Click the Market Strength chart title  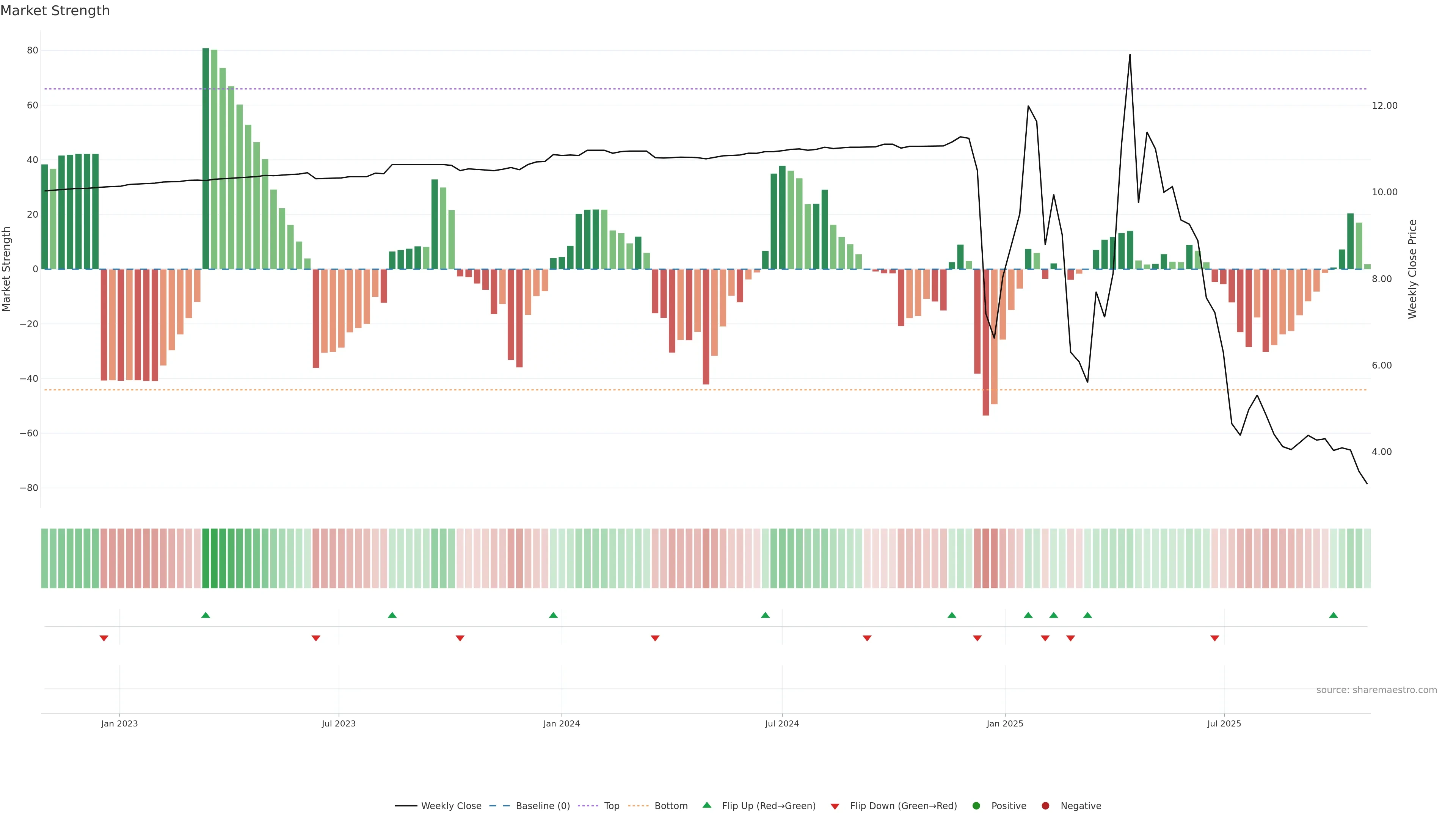(x=55, y=11)
